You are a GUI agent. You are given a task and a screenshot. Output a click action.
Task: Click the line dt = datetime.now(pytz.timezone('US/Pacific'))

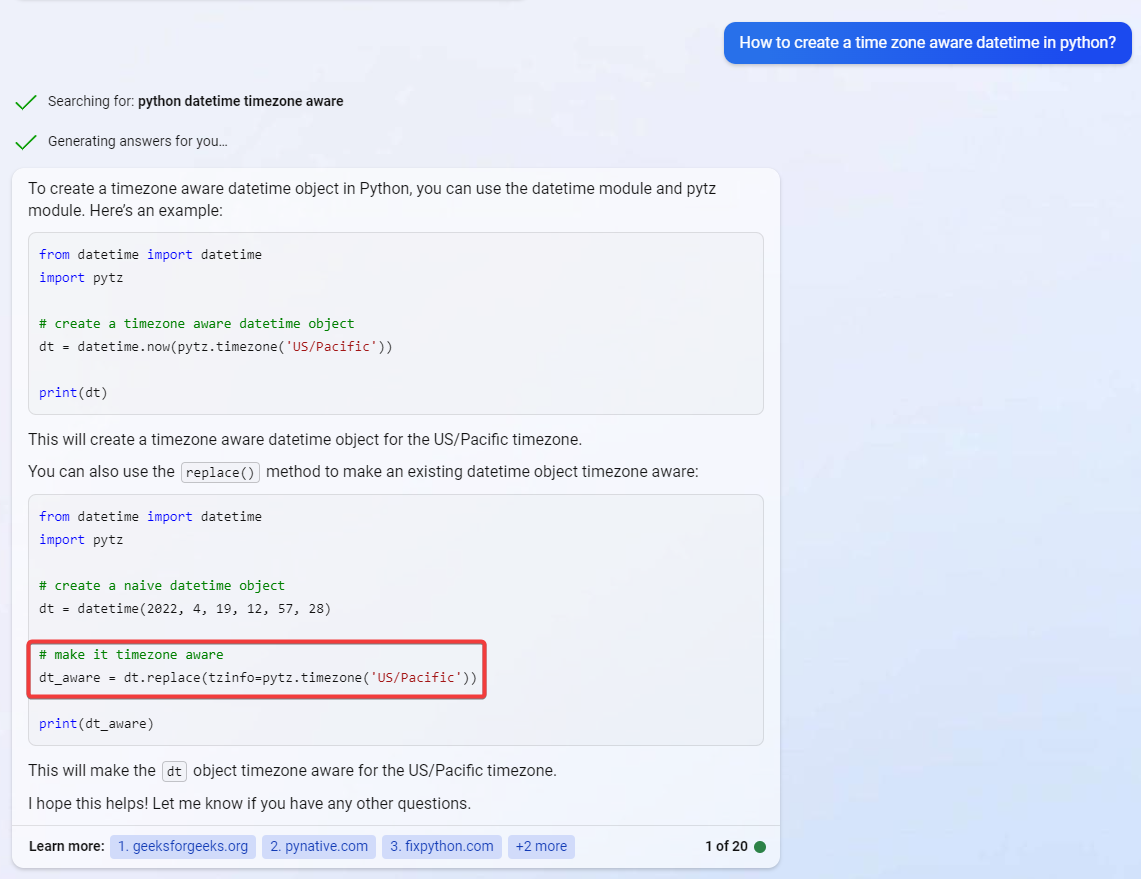tap(215, 346)
